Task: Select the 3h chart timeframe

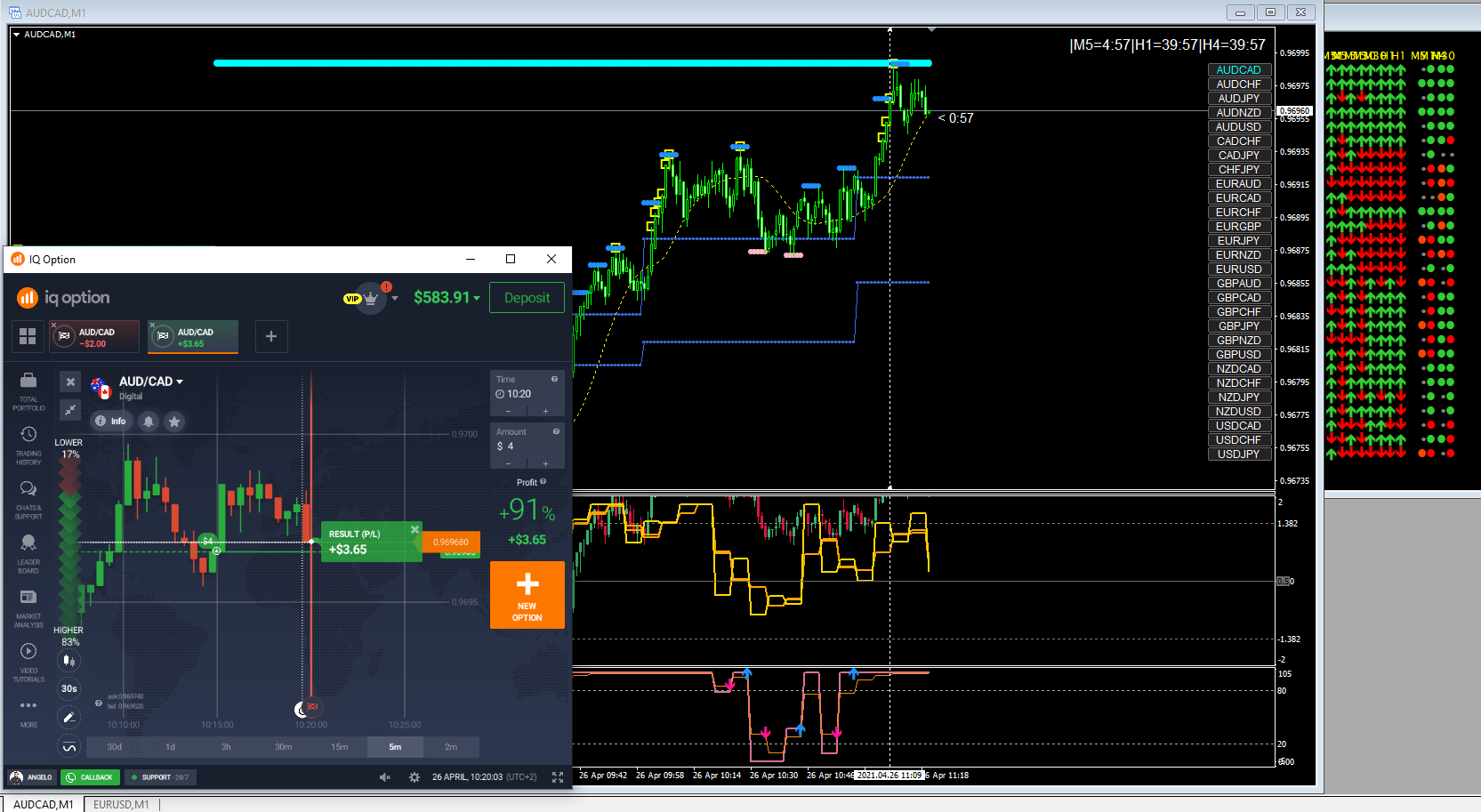Action: point(226,747)
